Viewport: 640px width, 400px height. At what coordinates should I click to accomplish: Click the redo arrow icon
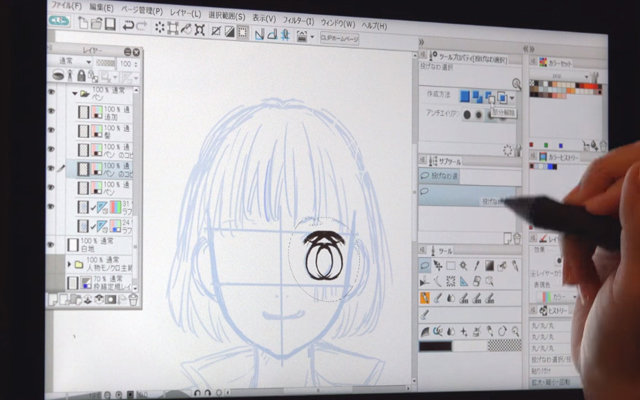141,25
